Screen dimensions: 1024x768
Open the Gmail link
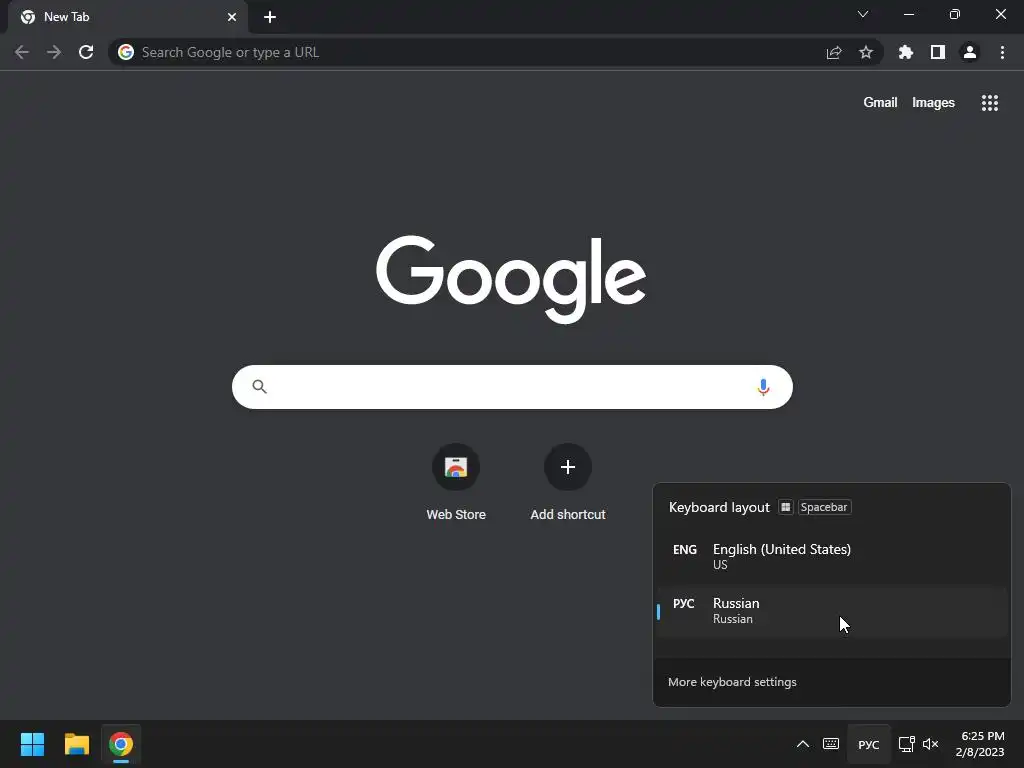[x=880, y=103]
